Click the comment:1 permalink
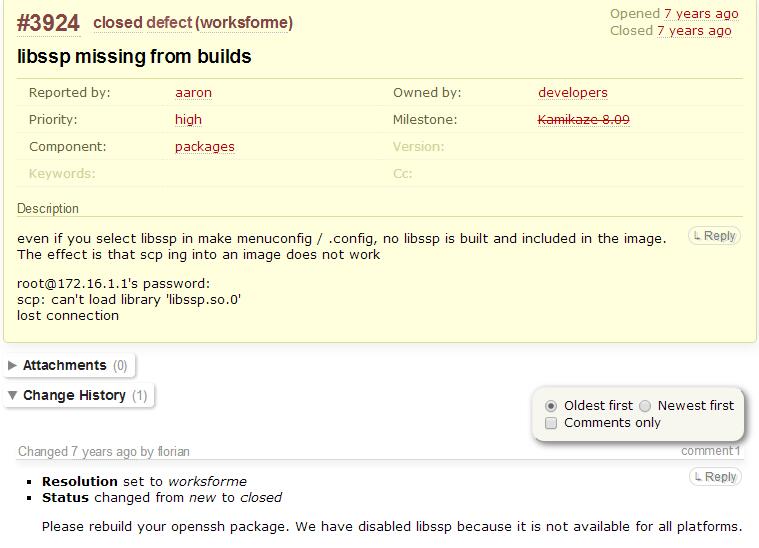 (710, 451)
